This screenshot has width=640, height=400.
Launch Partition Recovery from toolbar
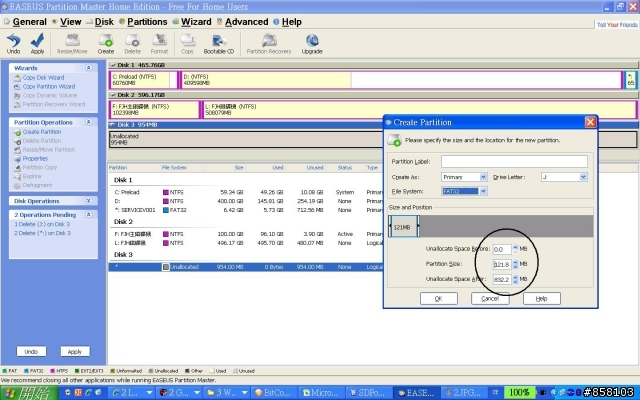coord(269,44)
